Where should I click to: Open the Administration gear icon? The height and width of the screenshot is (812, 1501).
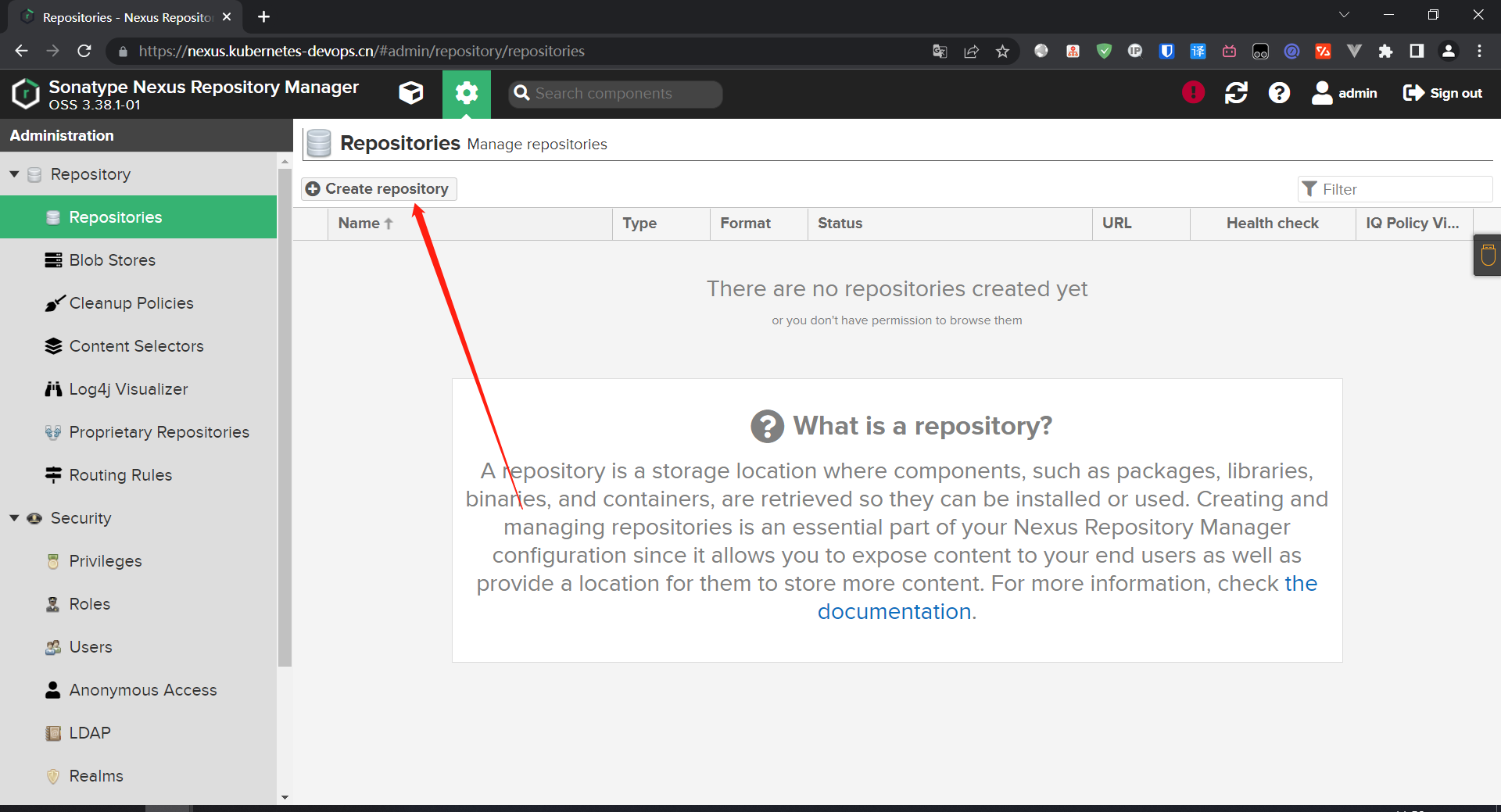pos(467,94)
